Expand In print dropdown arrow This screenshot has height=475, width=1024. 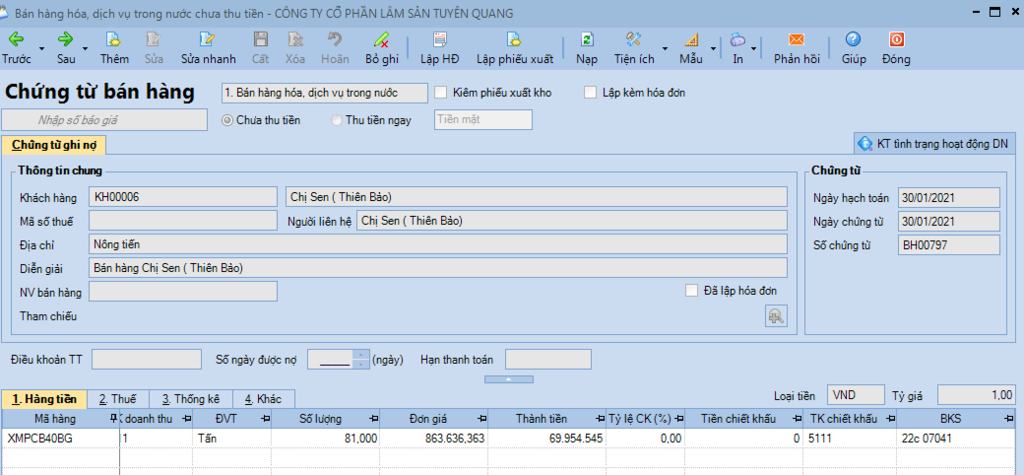point(754,49)
